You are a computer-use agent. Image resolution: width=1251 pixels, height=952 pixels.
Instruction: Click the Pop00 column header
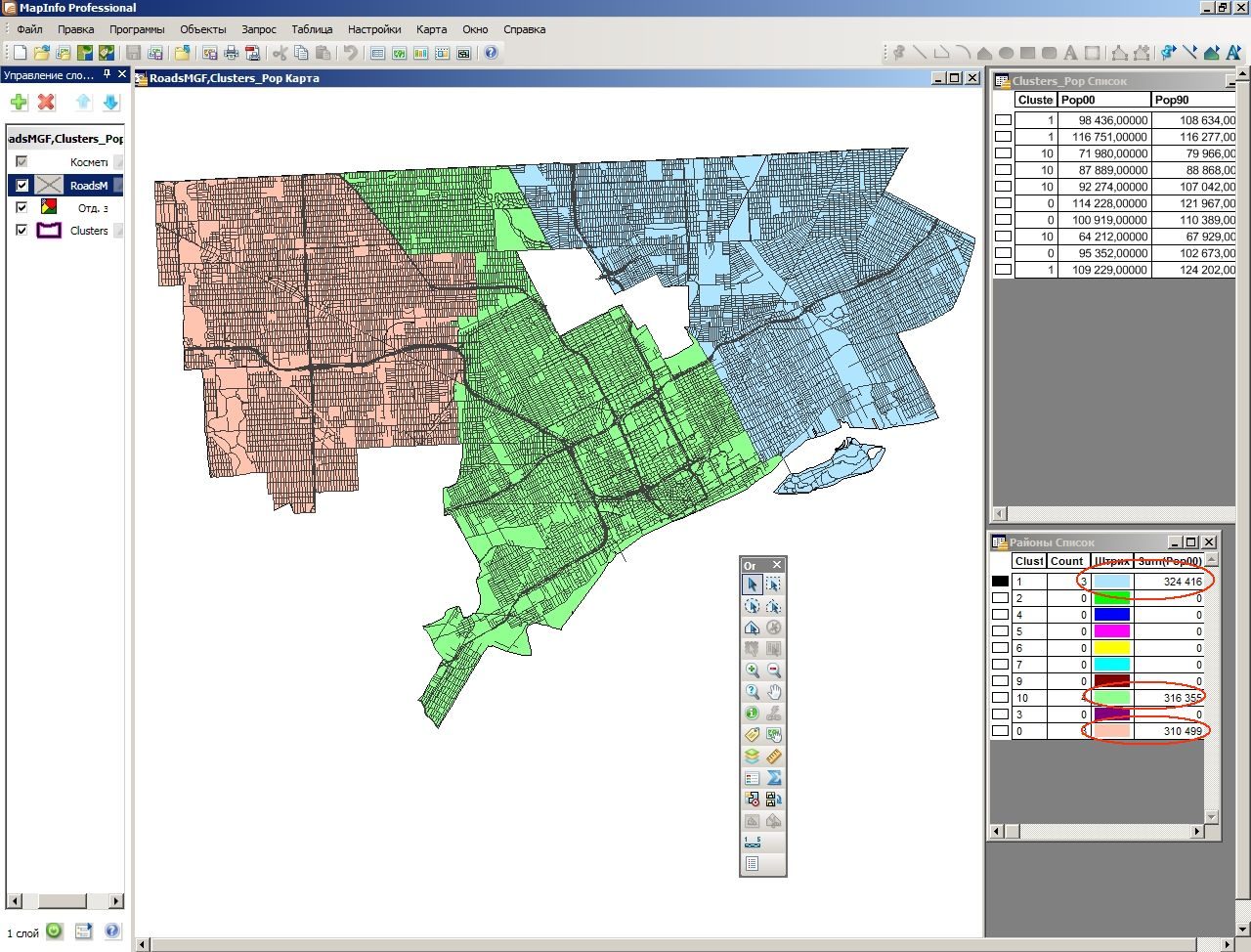pos(1104,100)
